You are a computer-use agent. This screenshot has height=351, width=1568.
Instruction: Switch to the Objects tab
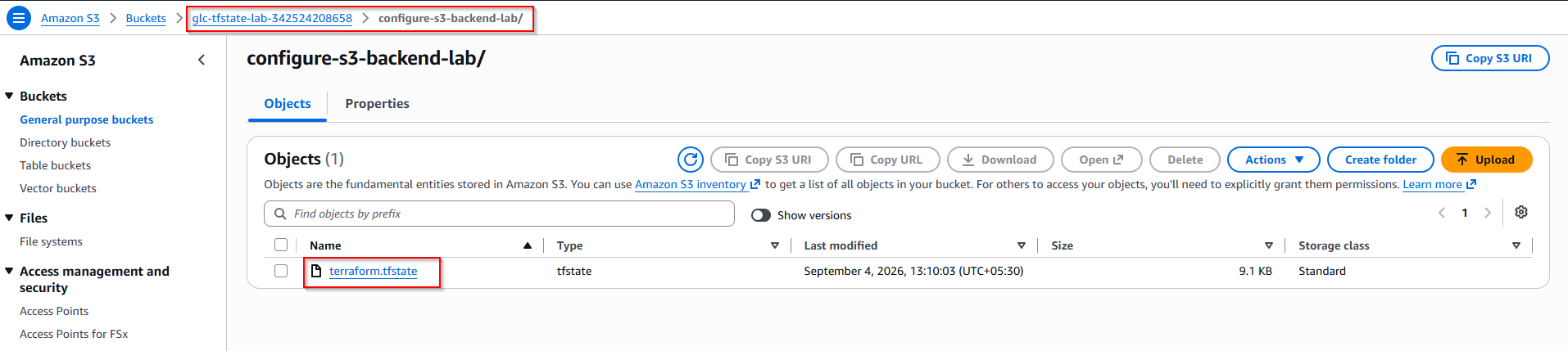tap(288, 104)
